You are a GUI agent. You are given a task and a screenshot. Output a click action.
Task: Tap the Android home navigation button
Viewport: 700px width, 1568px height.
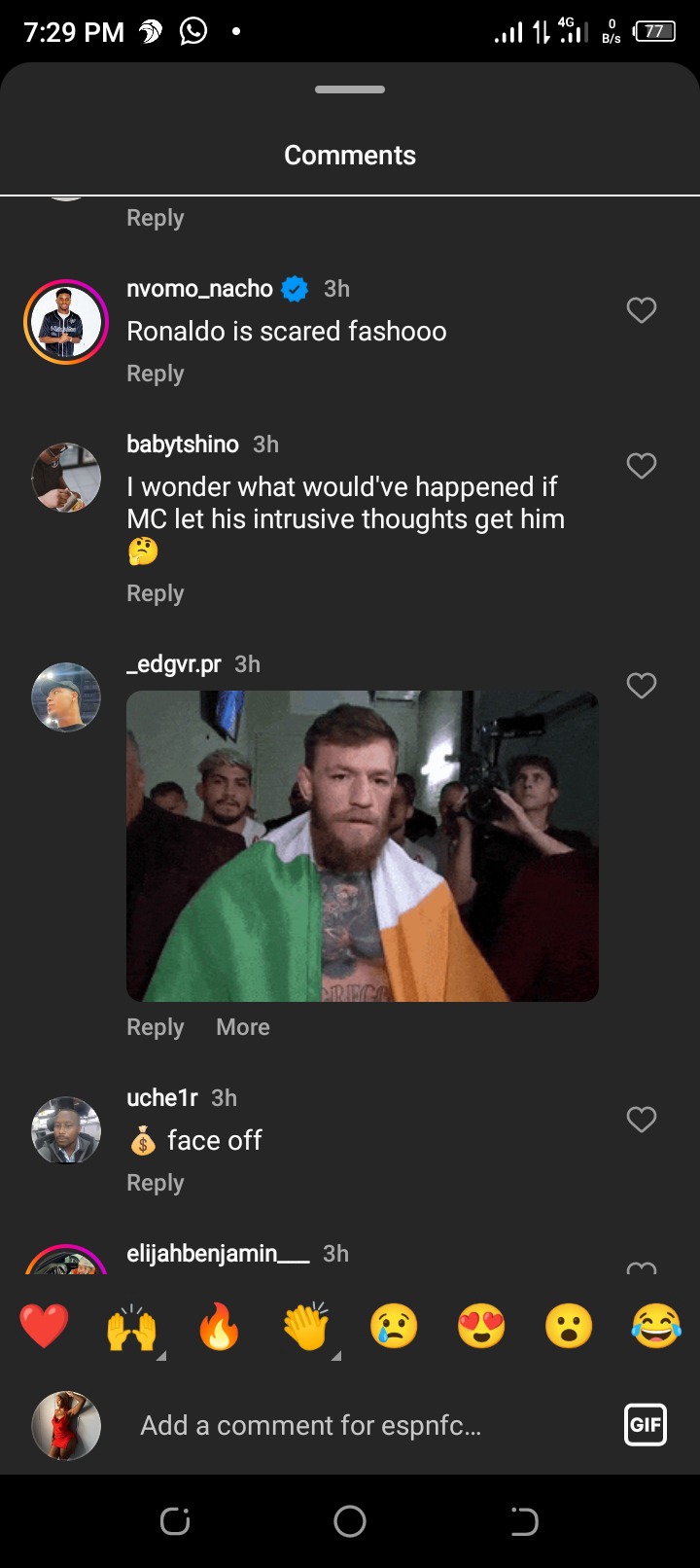click(x=350, y=1521)
